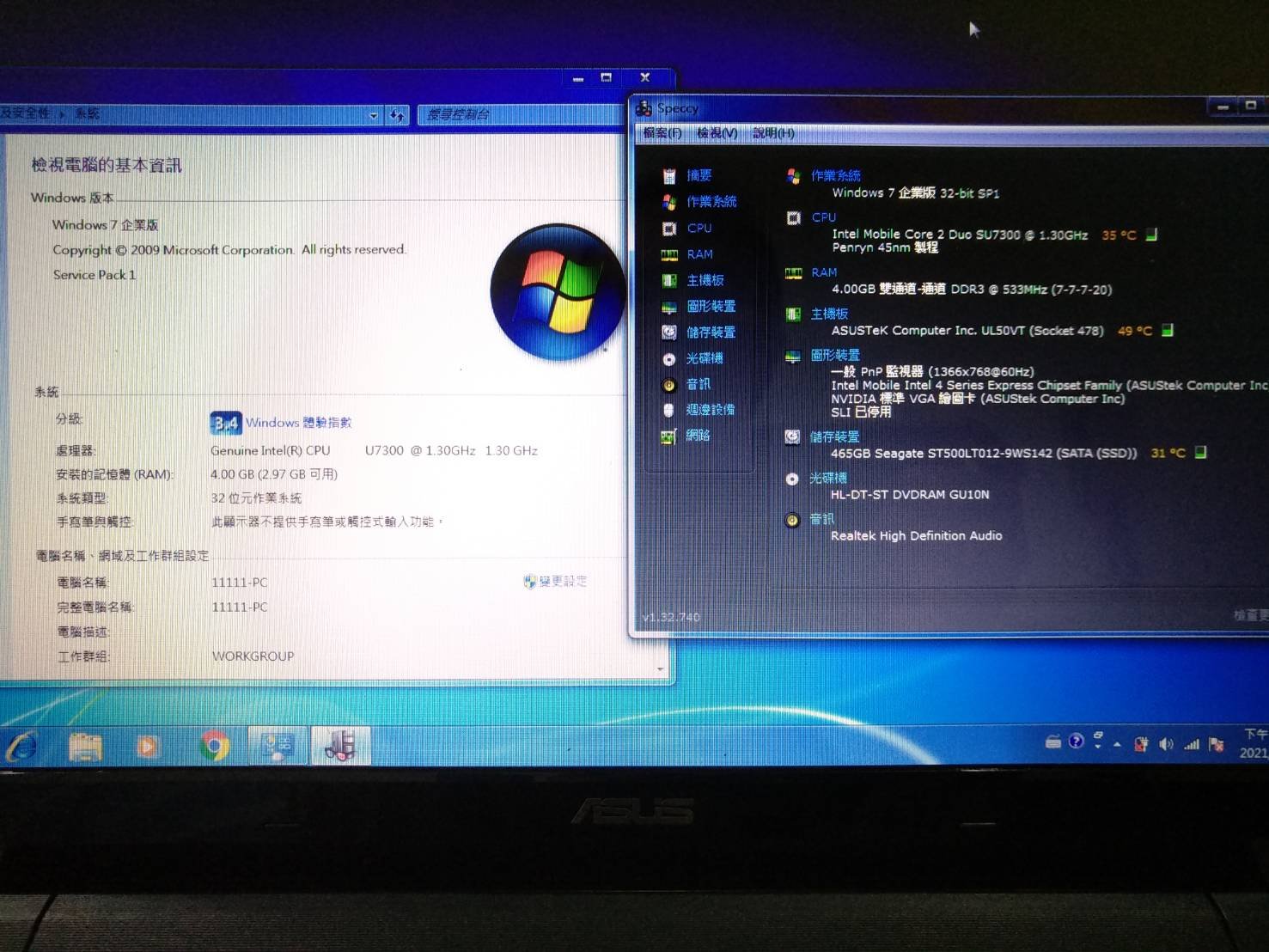Click keyboard input method tray icon

click(1053, 742)
